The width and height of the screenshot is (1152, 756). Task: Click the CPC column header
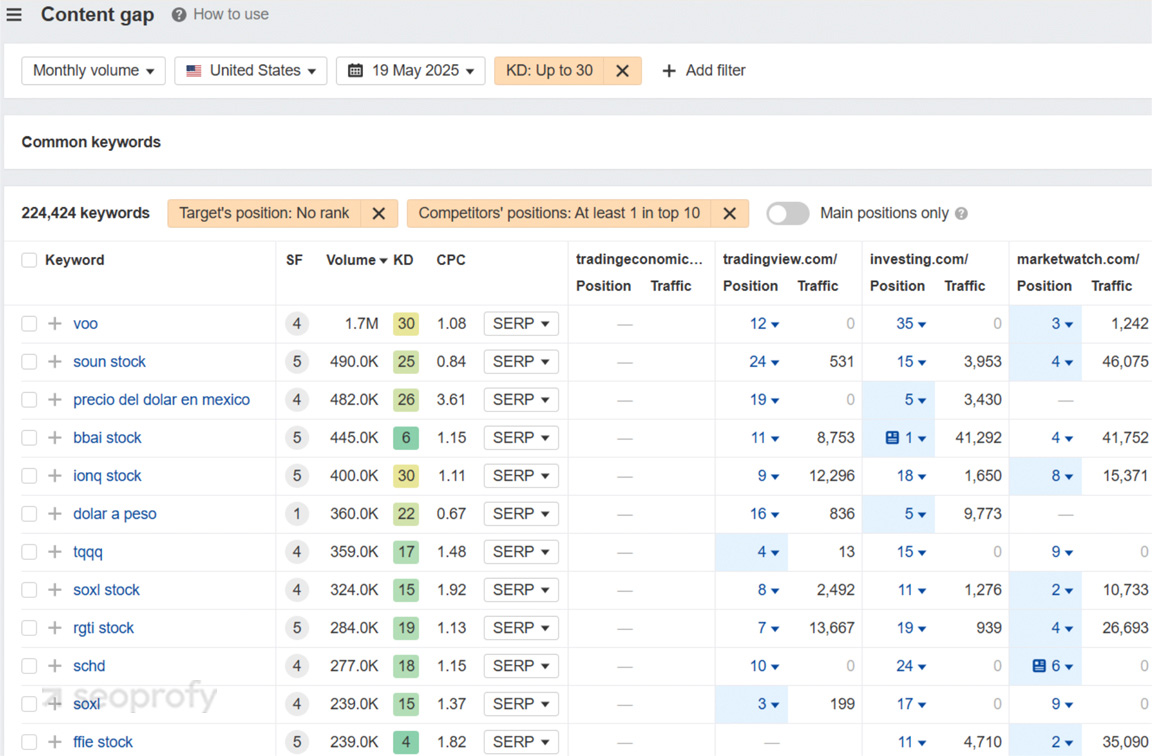point(451,260)
